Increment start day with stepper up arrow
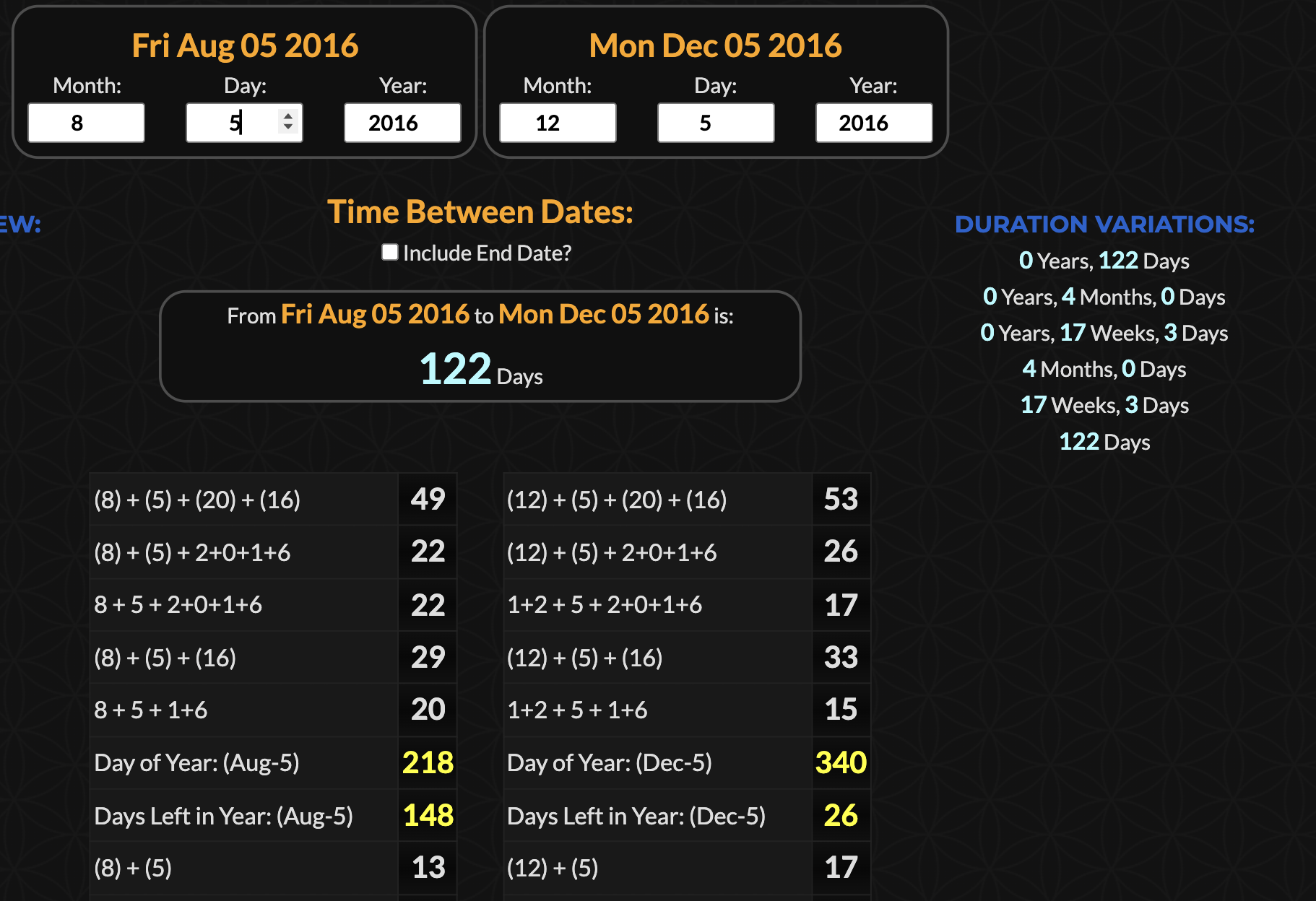This screenshot has height=901, width=1316. (x=288, y=116)
